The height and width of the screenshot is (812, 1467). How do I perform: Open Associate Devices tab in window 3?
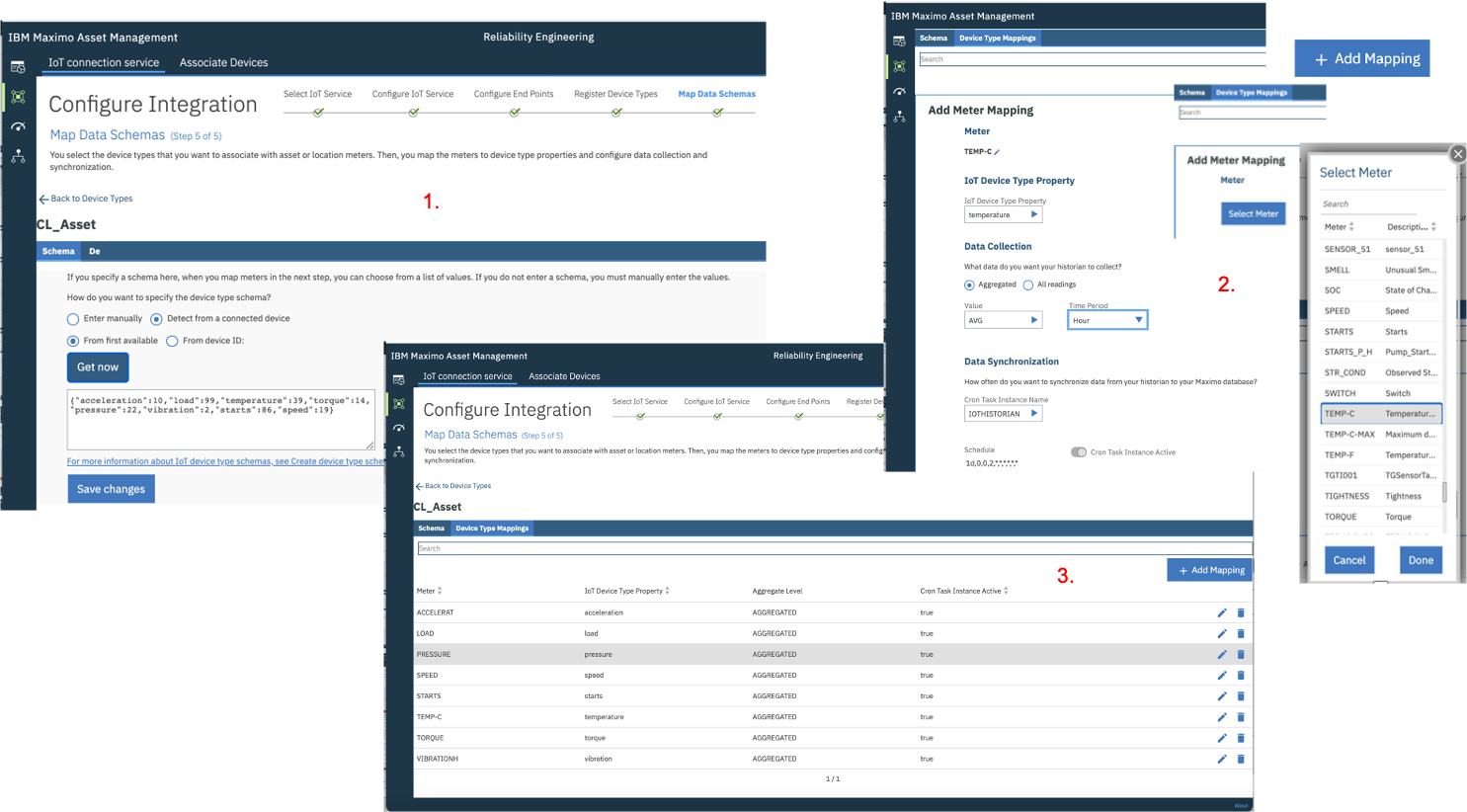click(x=564, y=376)
